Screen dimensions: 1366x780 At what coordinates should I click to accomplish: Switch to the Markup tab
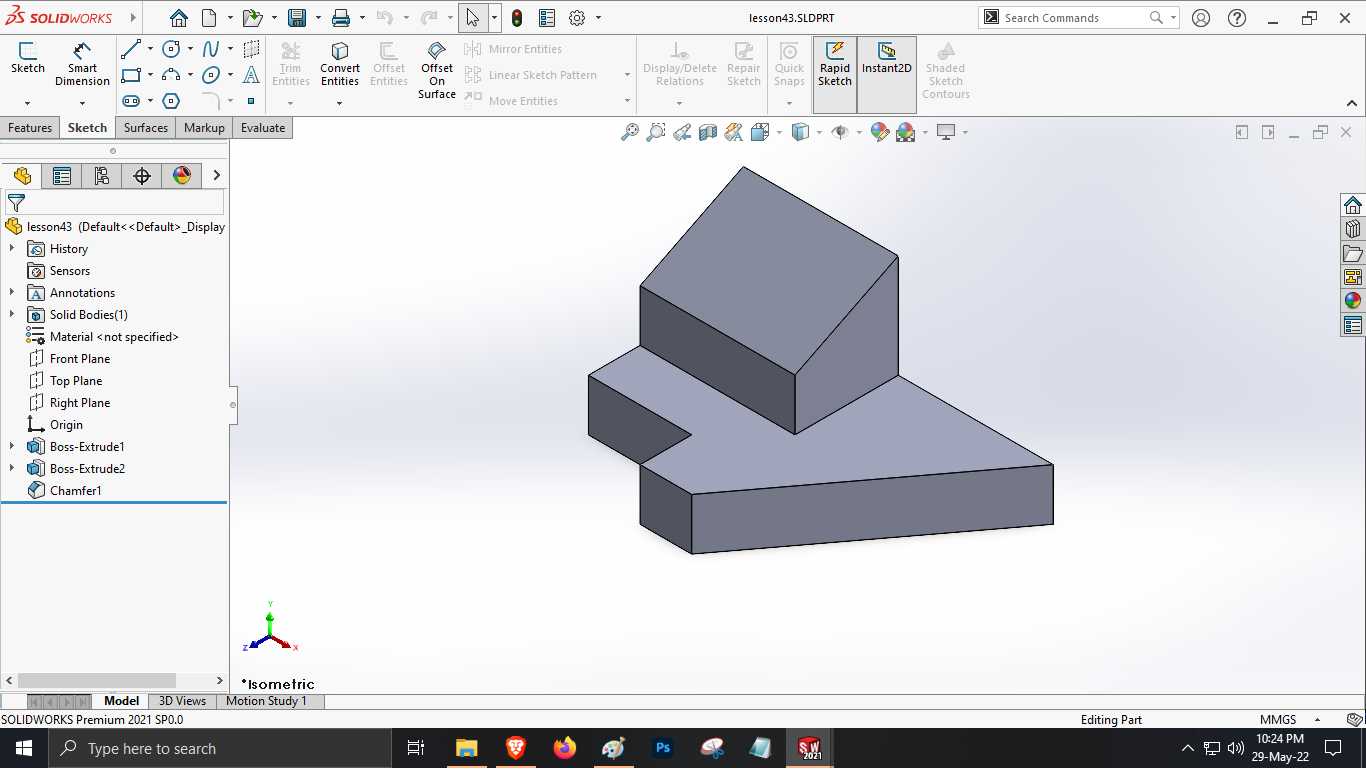(x=204, y=128)
